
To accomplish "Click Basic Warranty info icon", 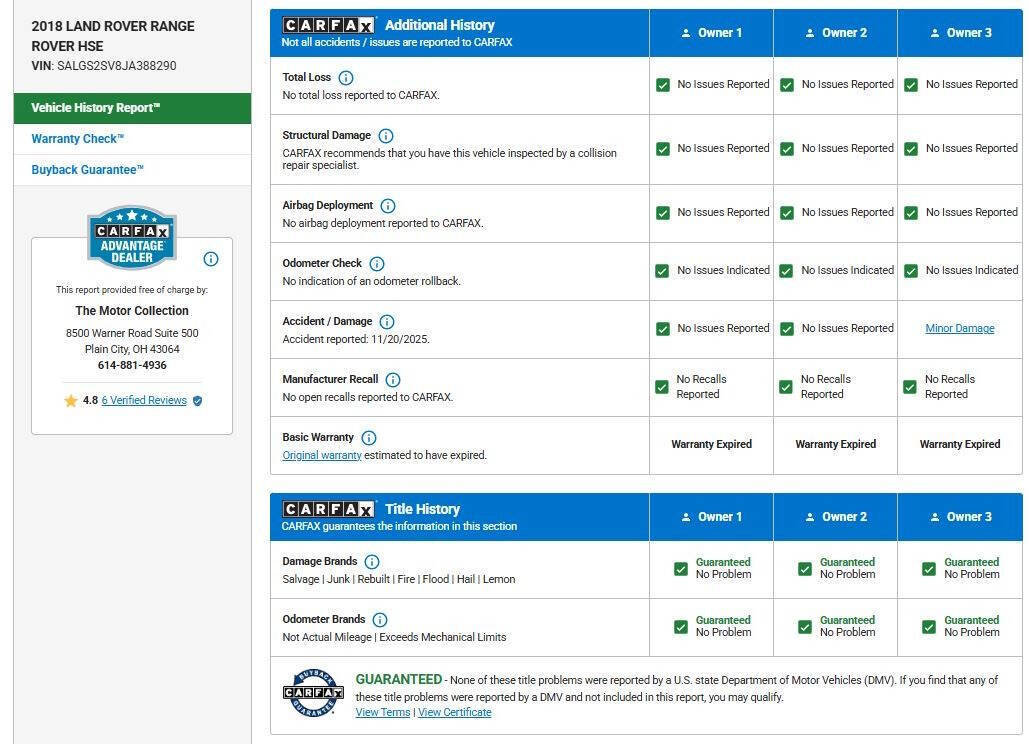I will coord(369,438).
